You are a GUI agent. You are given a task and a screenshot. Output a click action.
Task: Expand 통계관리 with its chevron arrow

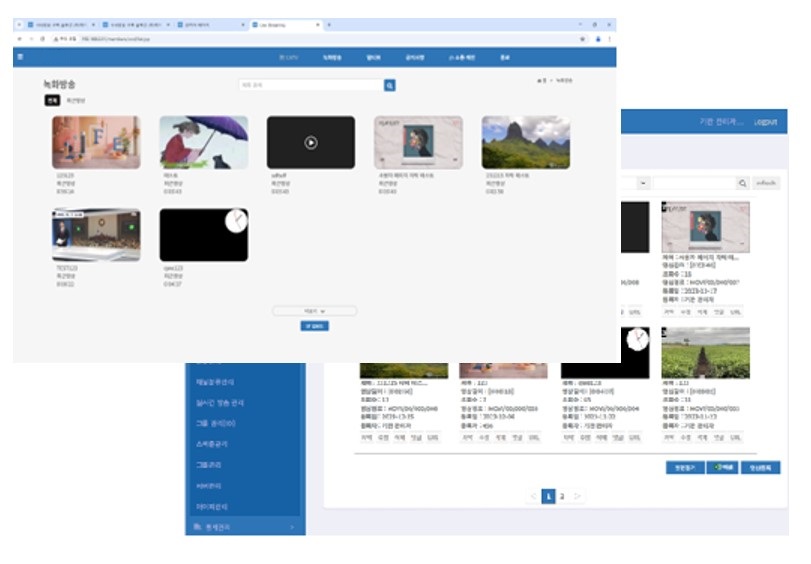(292, 527)
